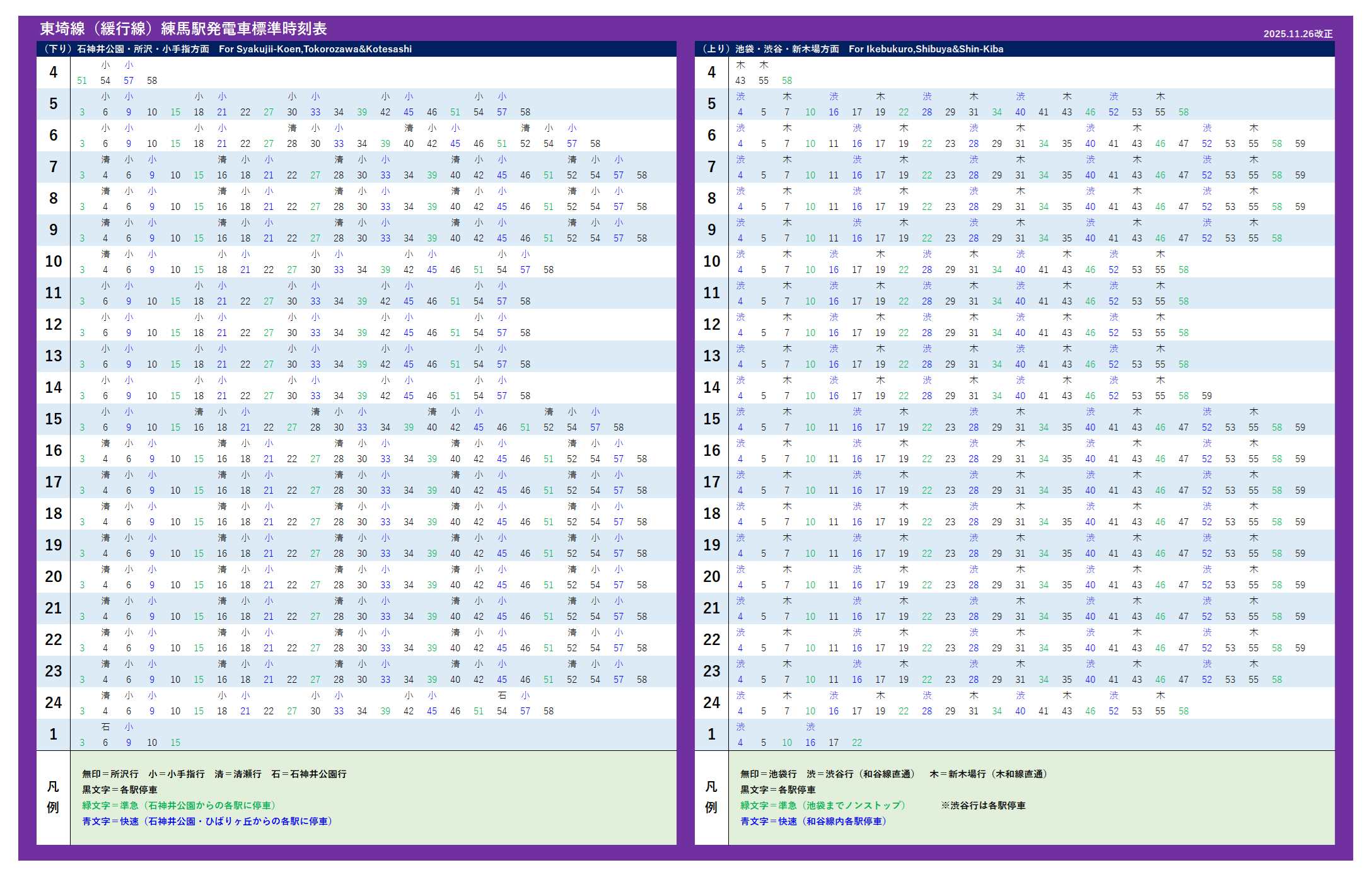Click the blue 石神井公園・ひばりヶ丘 rapid legend line
The width and height of the screenshot is (1372, 877).
click(x=207, y=822)
